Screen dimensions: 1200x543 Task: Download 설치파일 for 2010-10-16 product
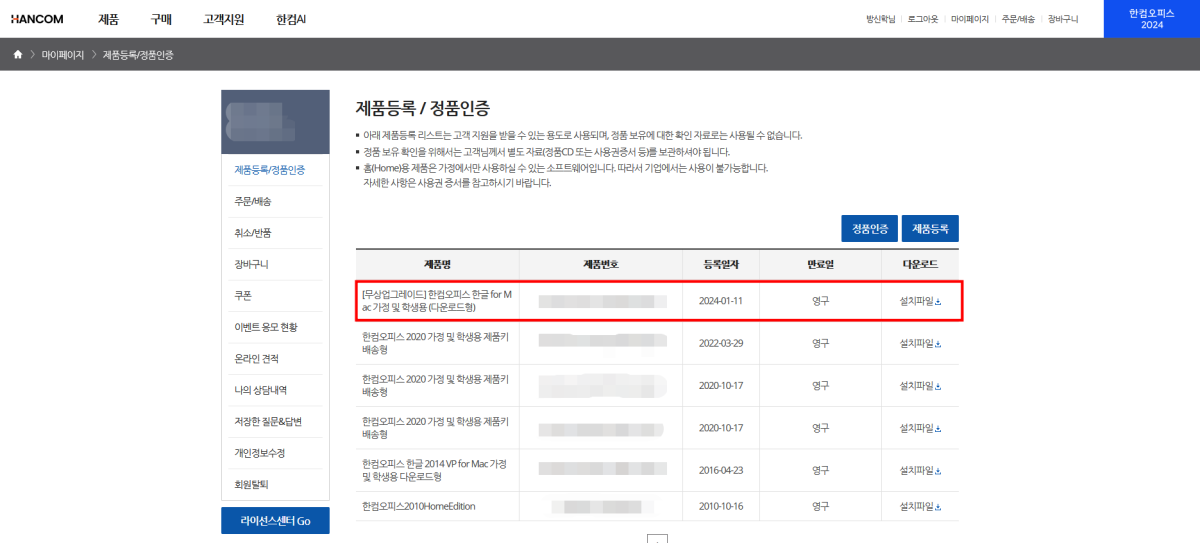(920, 506)
